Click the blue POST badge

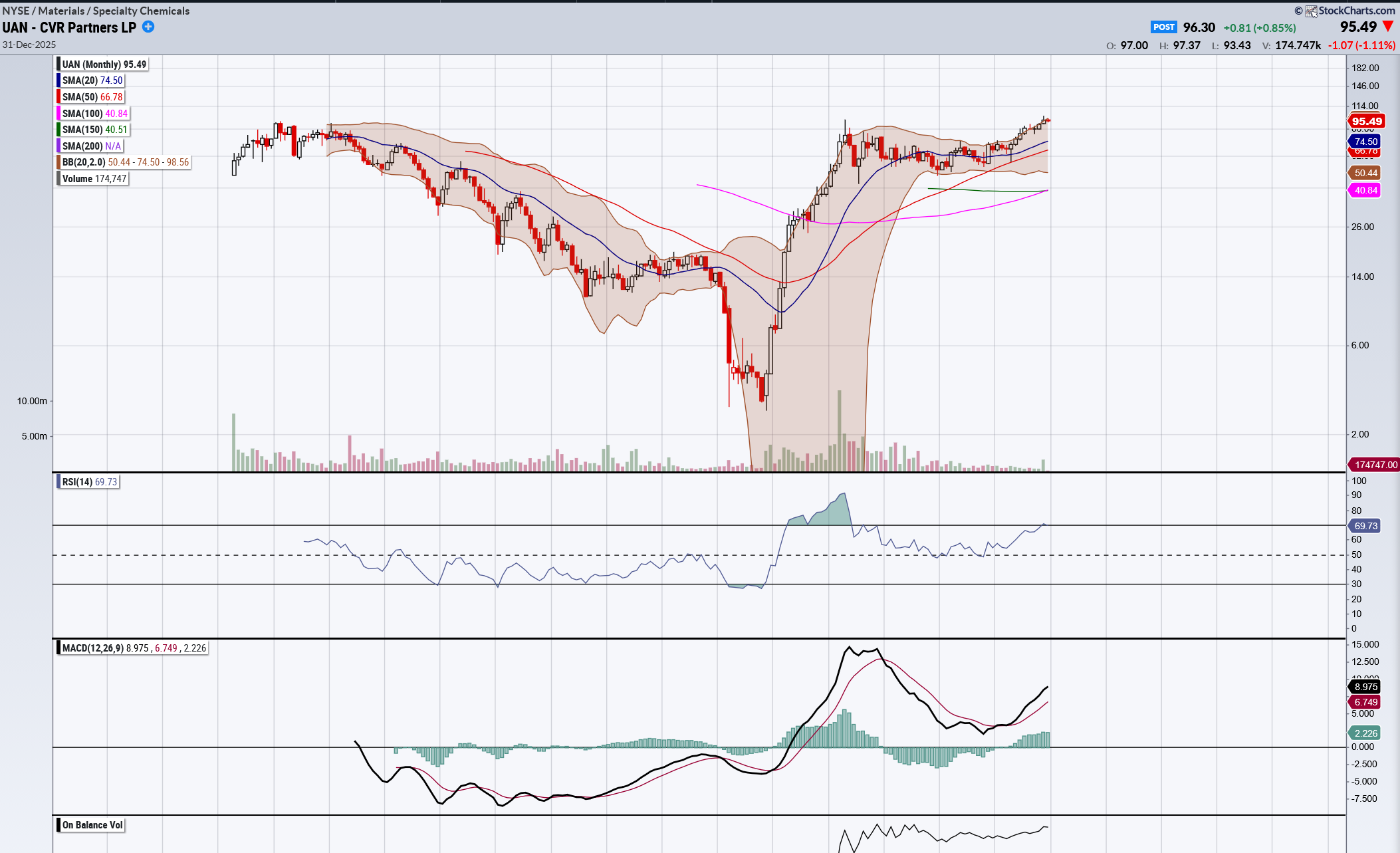tap(1163, 27)
